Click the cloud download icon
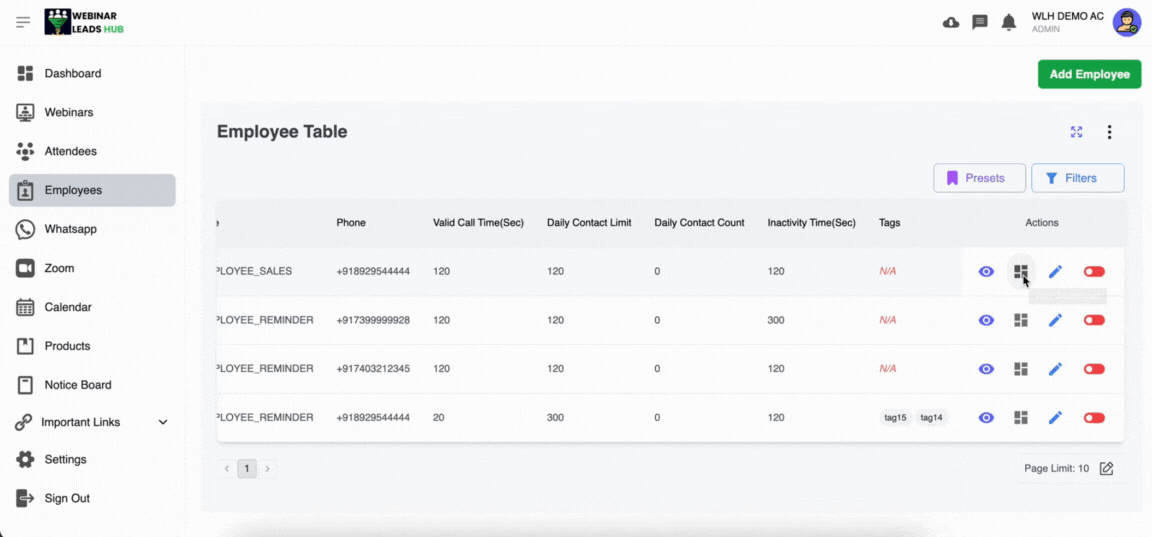The image size is (1152, 537). coord(951,22)
